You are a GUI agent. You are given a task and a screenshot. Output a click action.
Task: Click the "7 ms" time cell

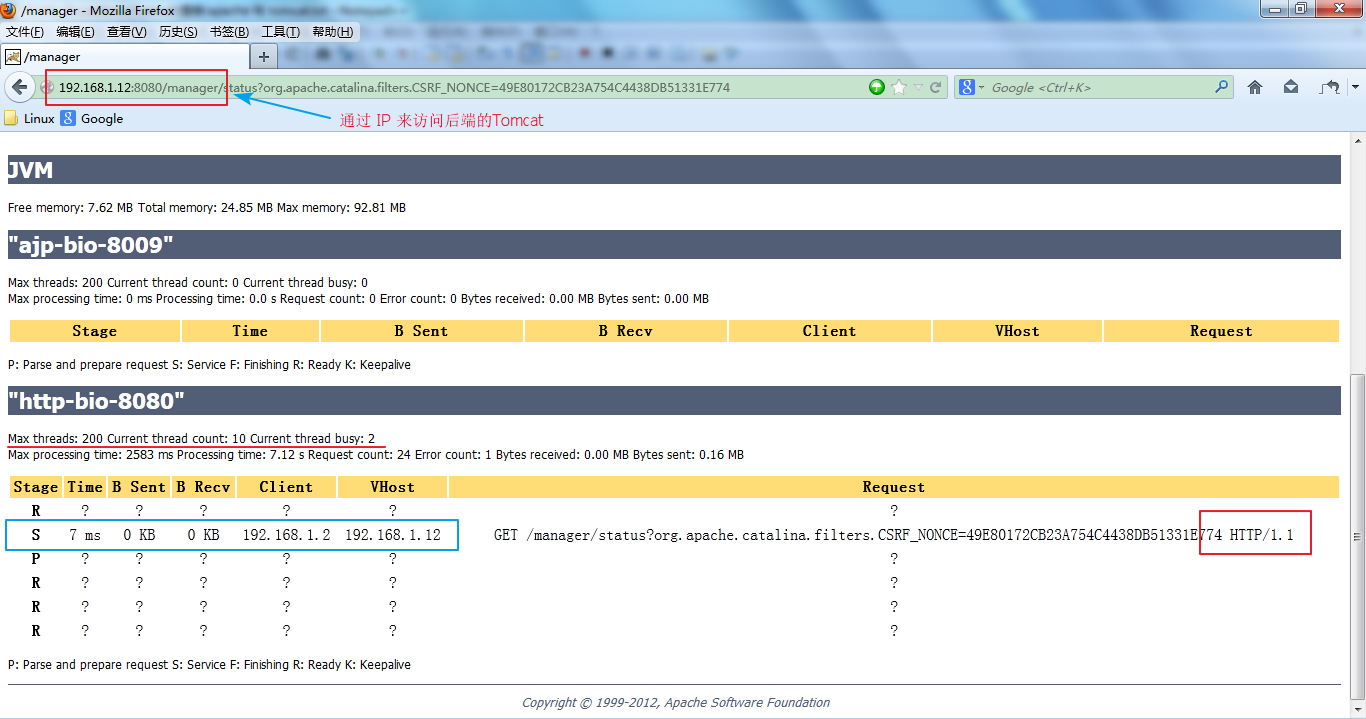pyautogui.click(x=85, y=535)
